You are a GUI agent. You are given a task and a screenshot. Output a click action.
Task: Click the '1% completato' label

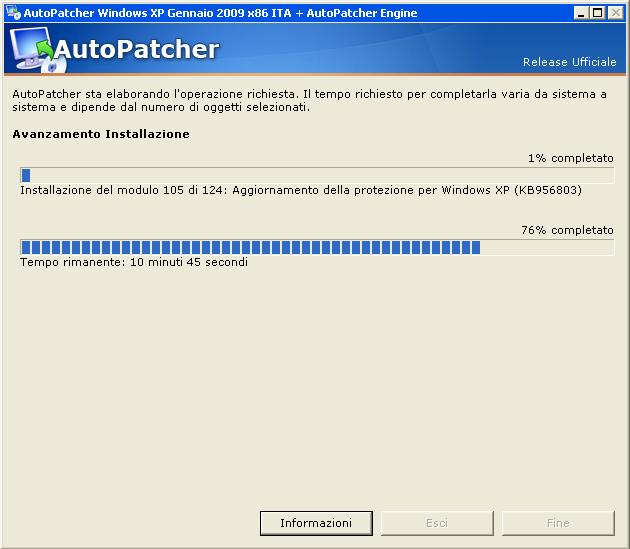[571, 158]
